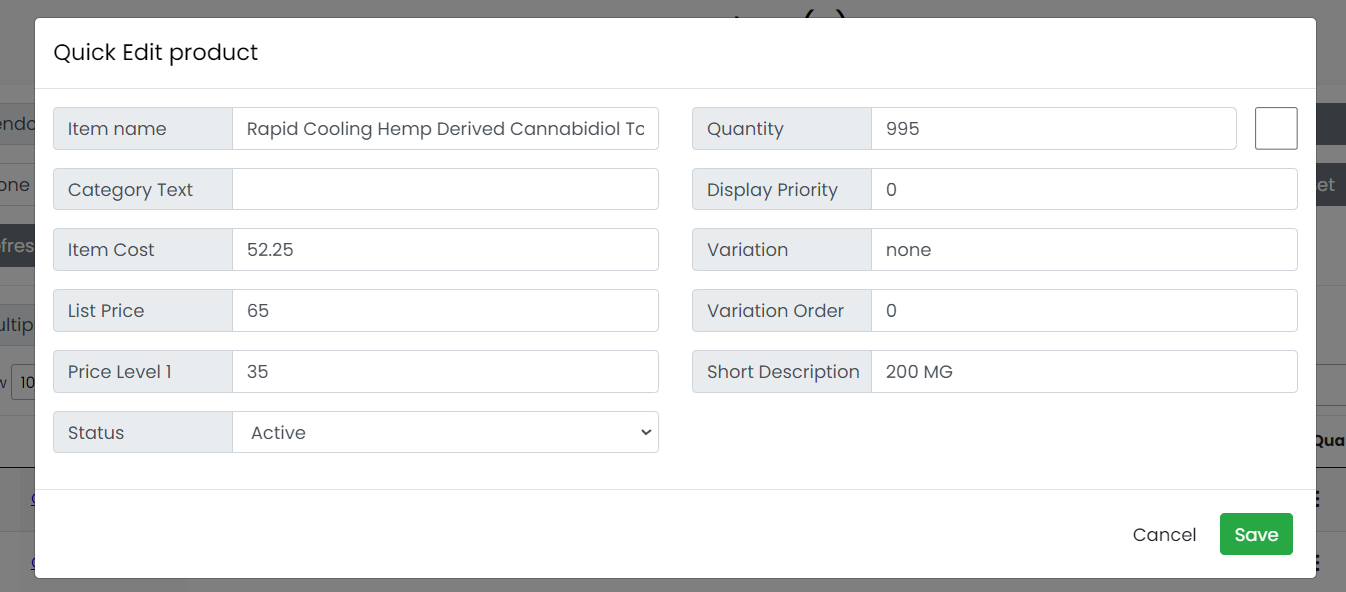Focus the empty Category Text field

[x=445, y=190]
